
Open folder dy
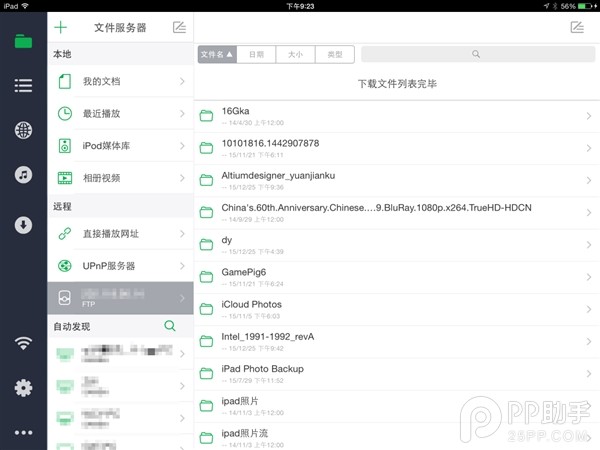point(397,245)
